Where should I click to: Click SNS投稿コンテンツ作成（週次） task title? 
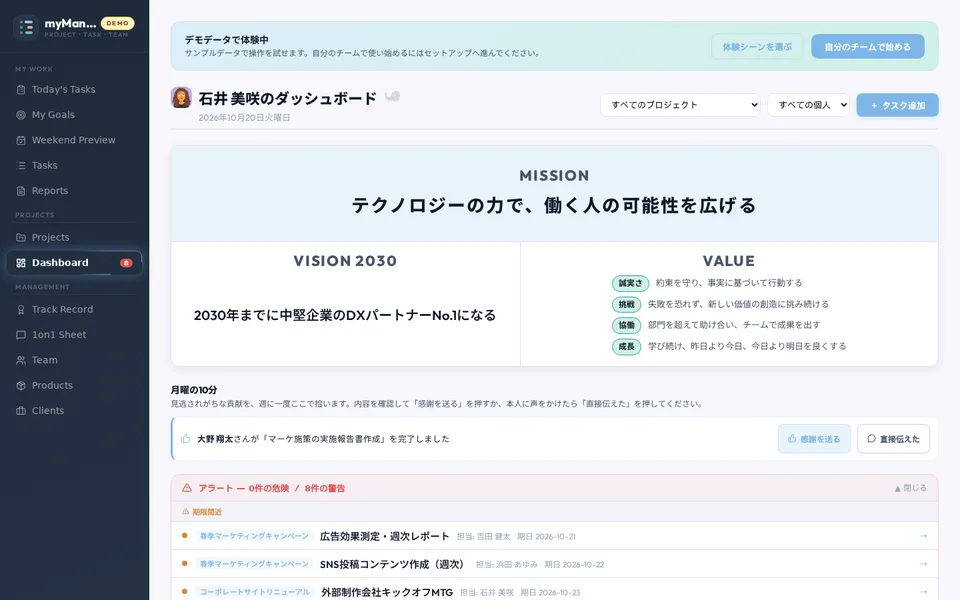394,564
